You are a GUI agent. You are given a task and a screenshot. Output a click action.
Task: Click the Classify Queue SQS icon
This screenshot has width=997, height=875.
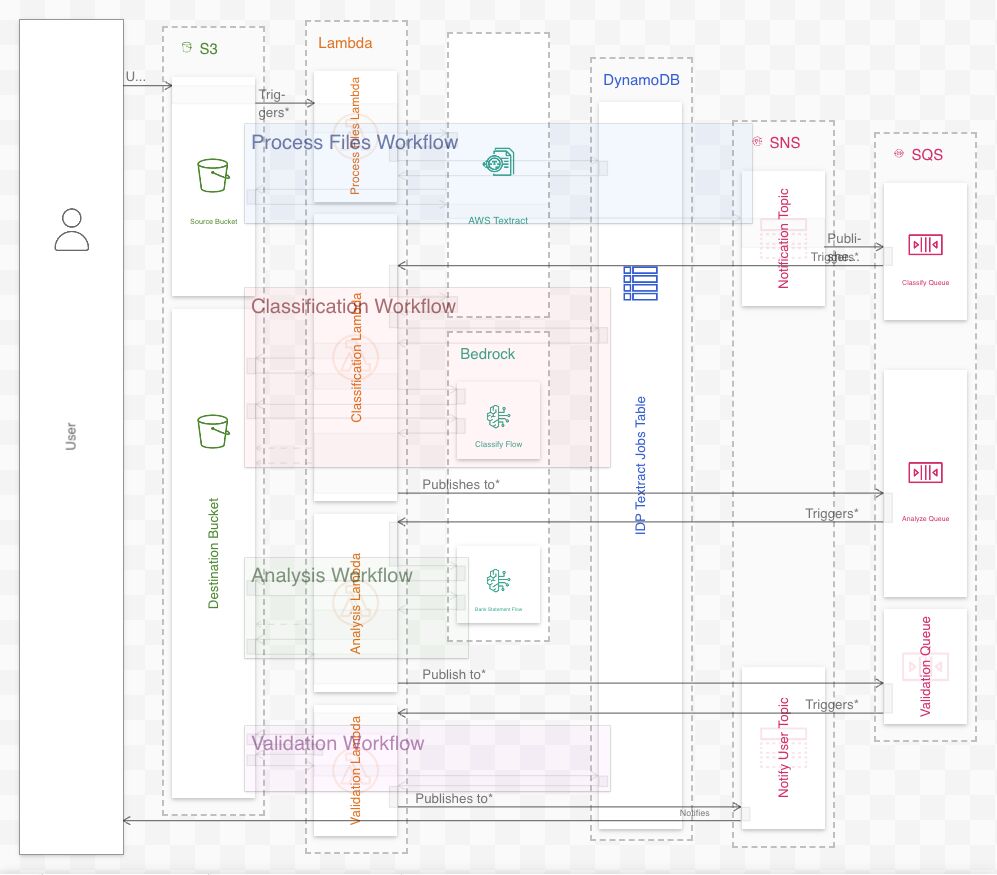[925, 245]
